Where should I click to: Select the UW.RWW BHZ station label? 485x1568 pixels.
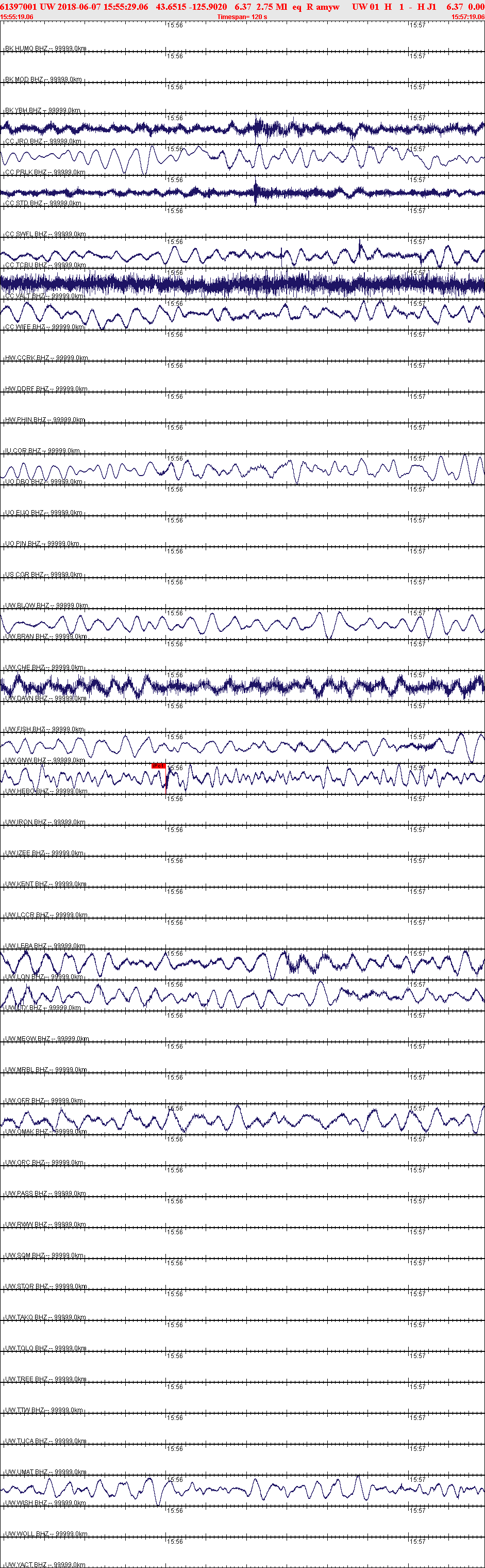[x=45, y=1224]
